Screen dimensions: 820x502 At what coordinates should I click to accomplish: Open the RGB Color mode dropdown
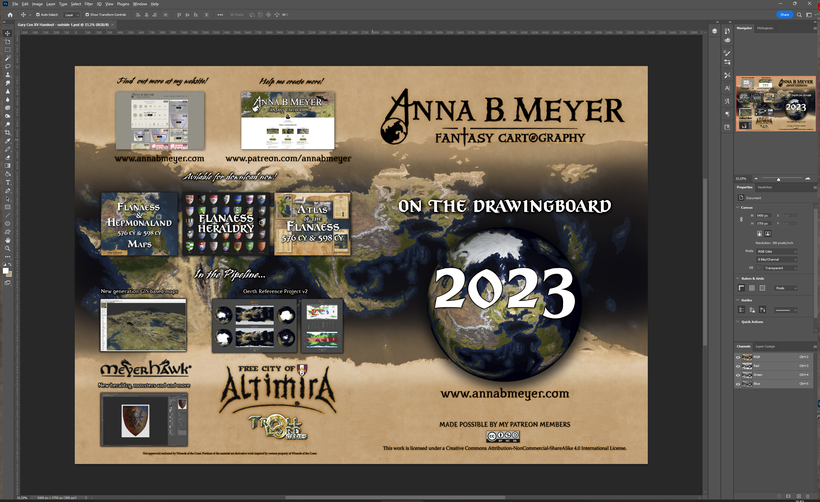click(777, 252)
